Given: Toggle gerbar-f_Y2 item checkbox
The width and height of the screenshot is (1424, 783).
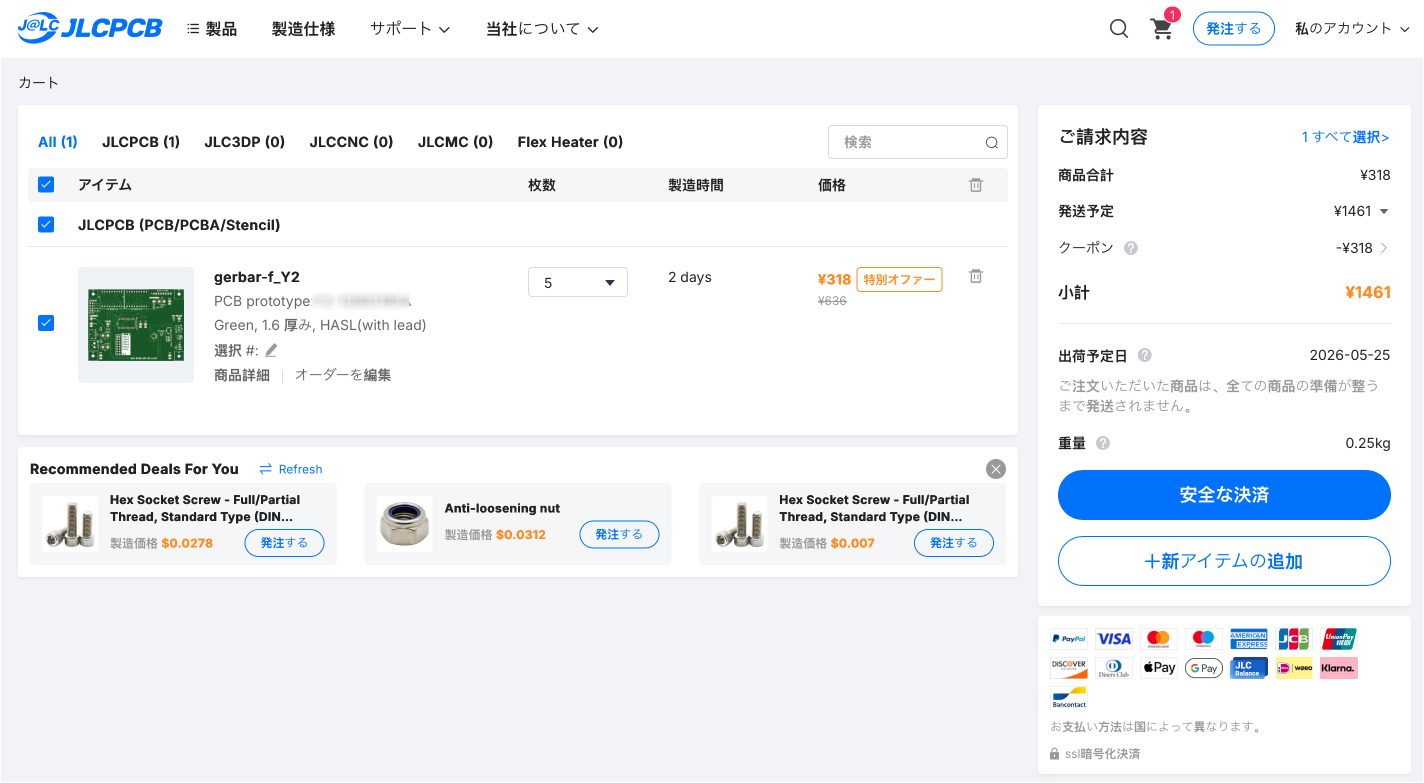Looking at the screenshot, I should click(x=46, y=323).
